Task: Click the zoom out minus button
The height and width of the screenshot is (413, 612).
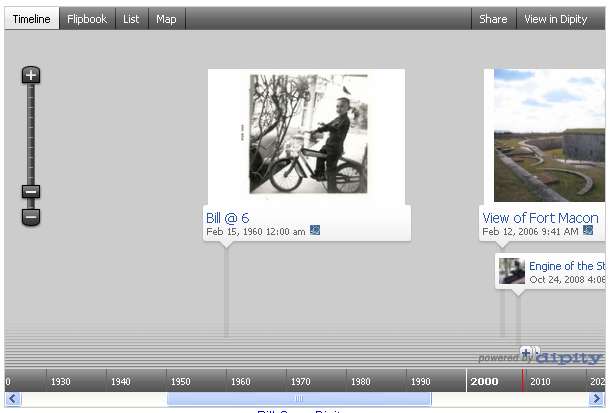Action: (31, 216)
